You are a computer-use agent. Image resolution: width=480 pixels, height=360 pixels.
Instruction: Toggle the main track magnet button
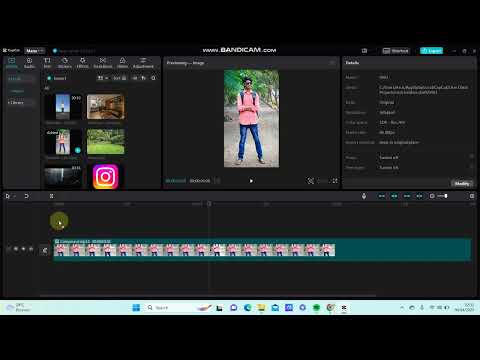[x=382, y=196]
